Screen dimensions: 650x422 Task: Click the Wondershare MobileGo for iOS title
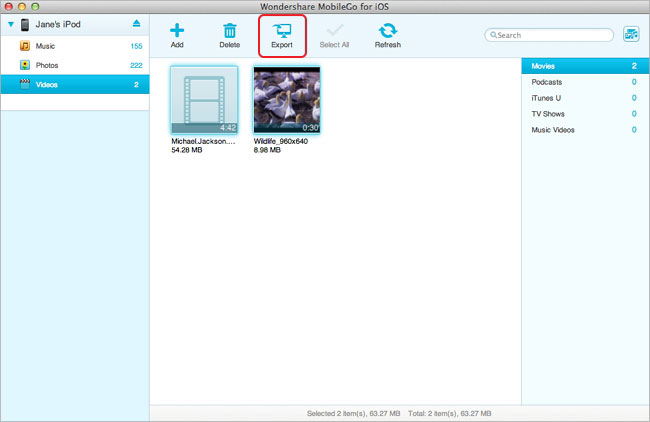tap(325, 7)
